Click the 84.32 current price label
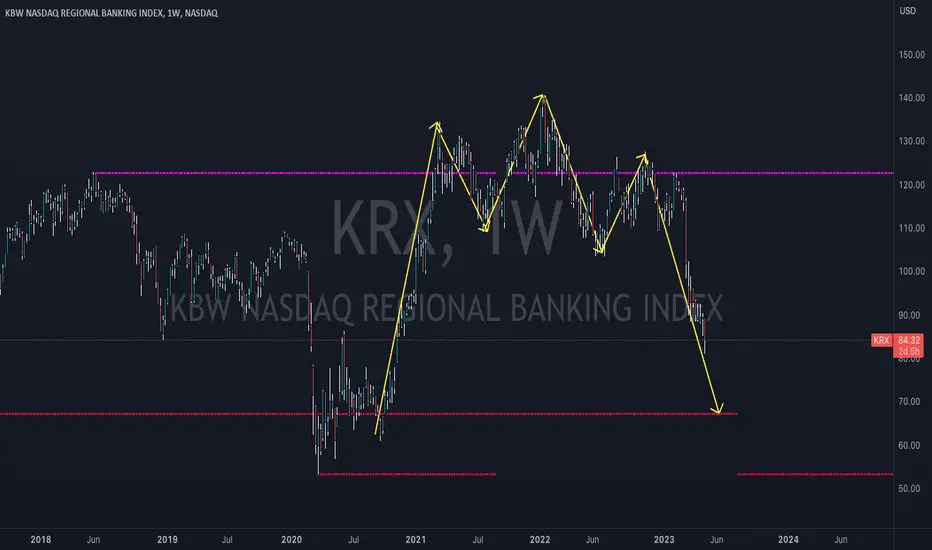The height and width of the screenshot is (550, 932). pos(909,340)
